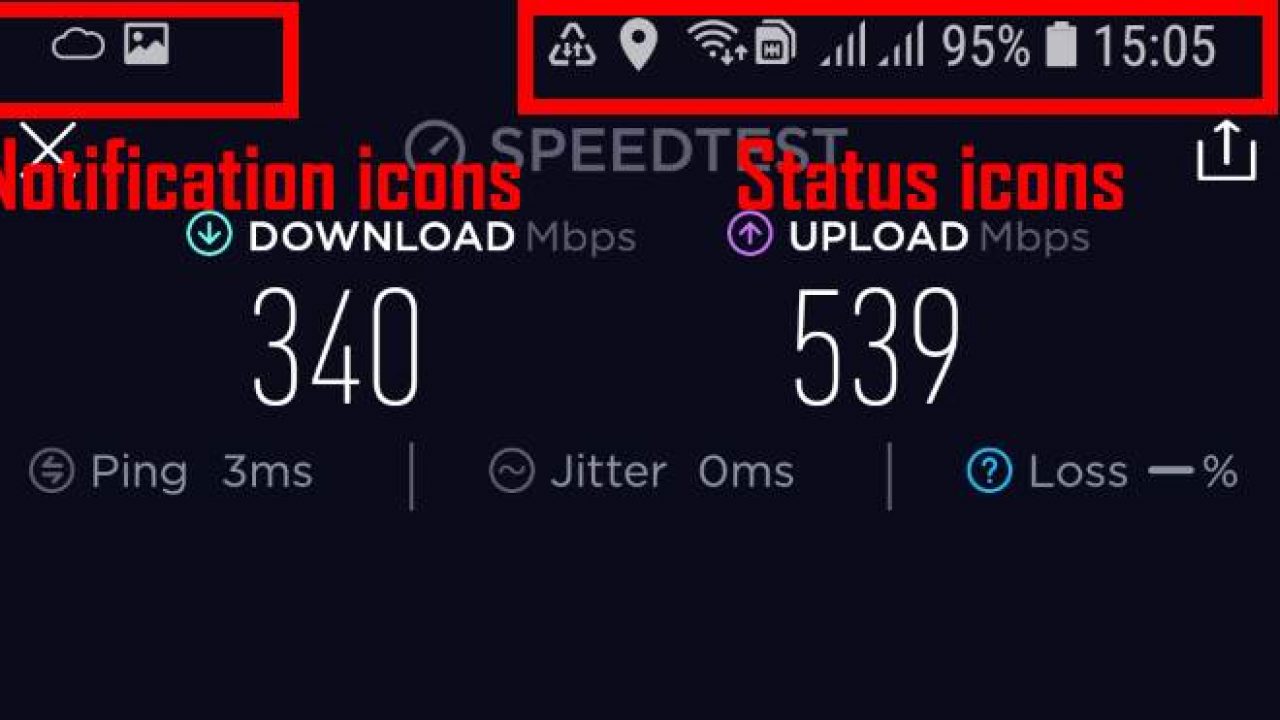Image resolution: width=1280 pixels, height=720 pixels.
Task: Tap the data saver triangle icon
Action: [x=572, y=46]
